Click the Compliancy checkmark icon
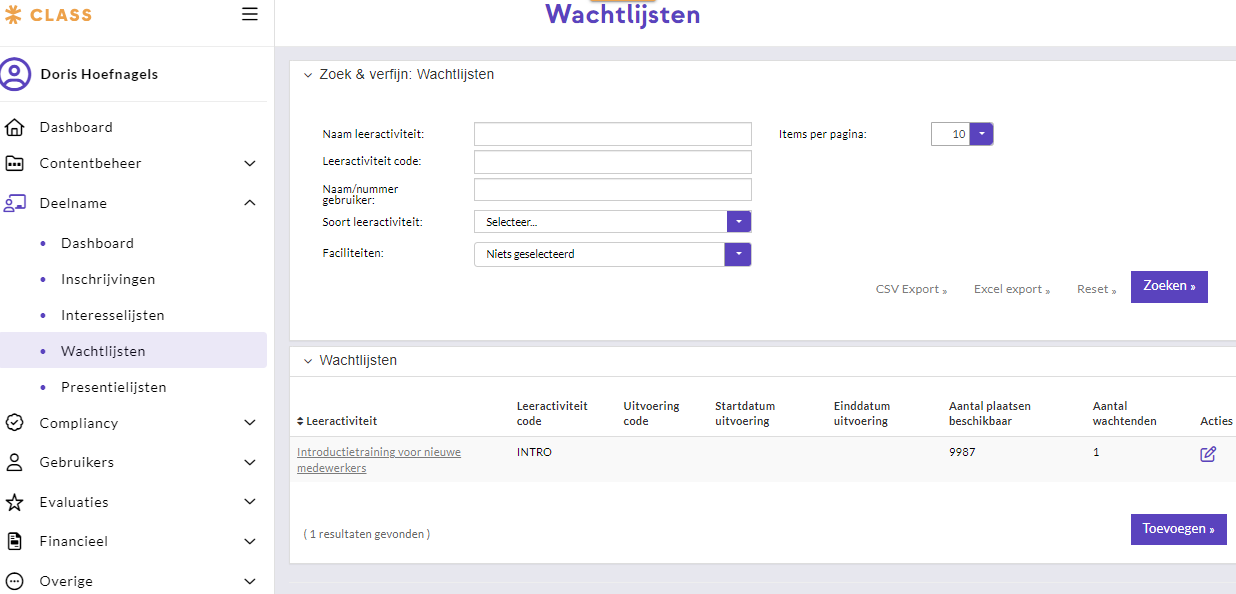This screenshot has height=594, width=1236. coord(15,423)
